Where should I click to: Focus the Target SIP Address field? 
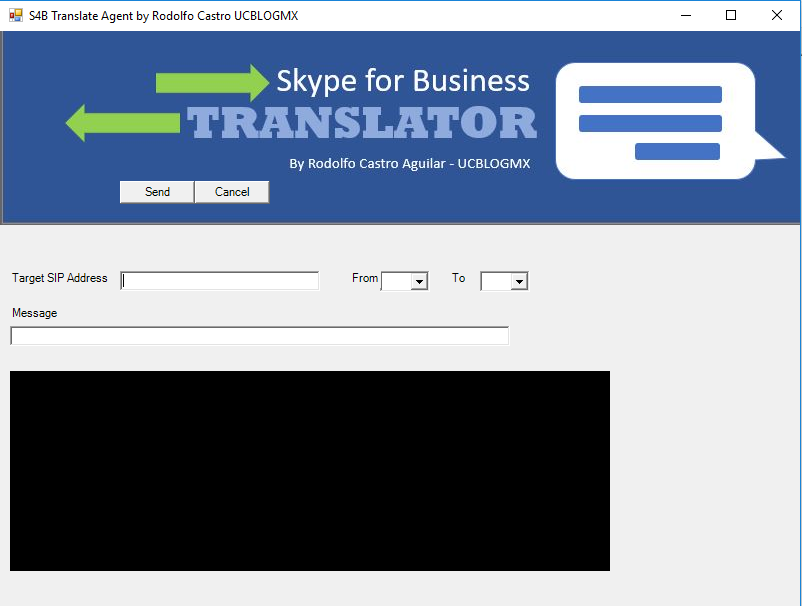click(219, 281)
